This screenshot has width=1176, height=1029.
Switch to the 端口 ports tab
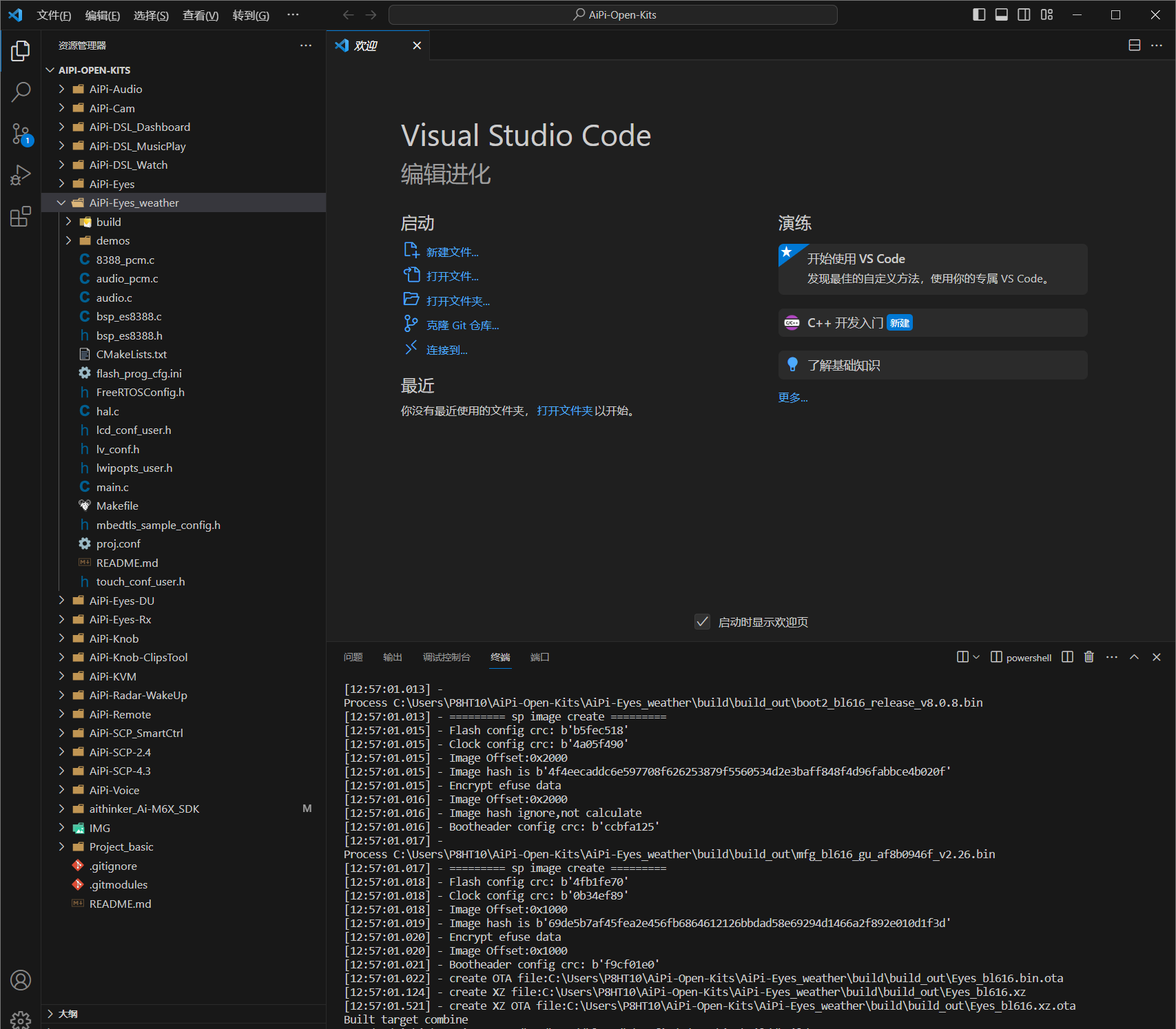pos(540,657)
